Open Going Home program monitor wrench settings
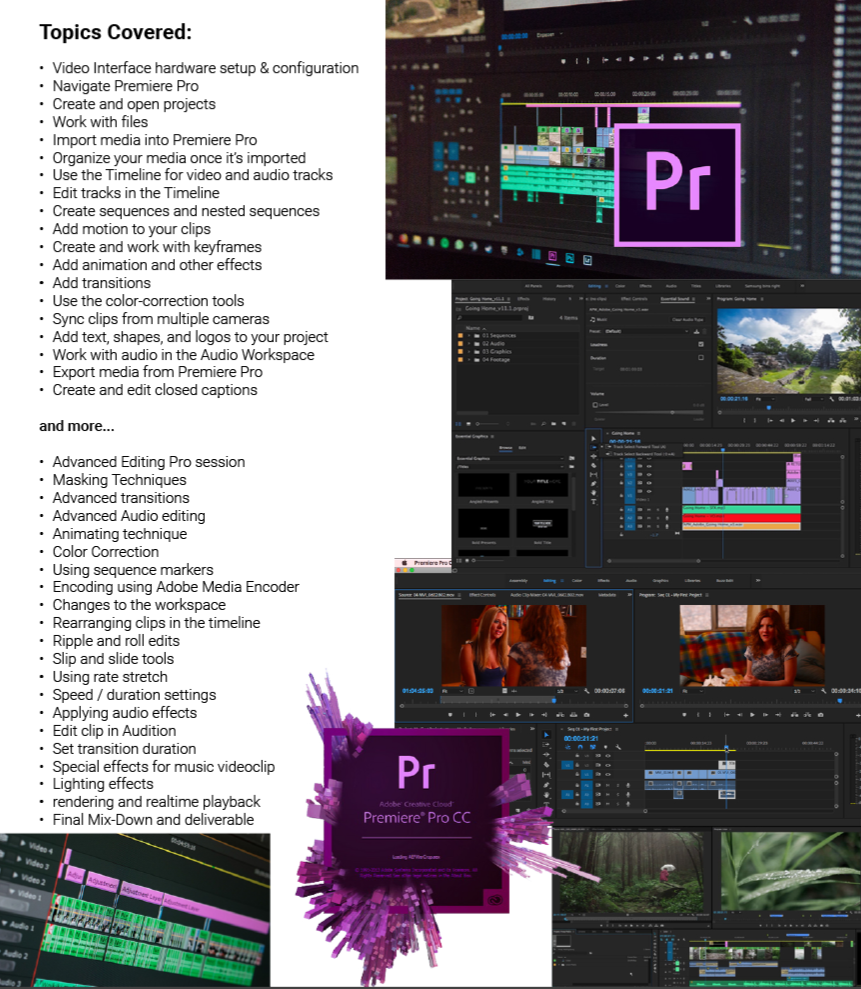Viewport: 861px width, 989px height. [831, 399]
